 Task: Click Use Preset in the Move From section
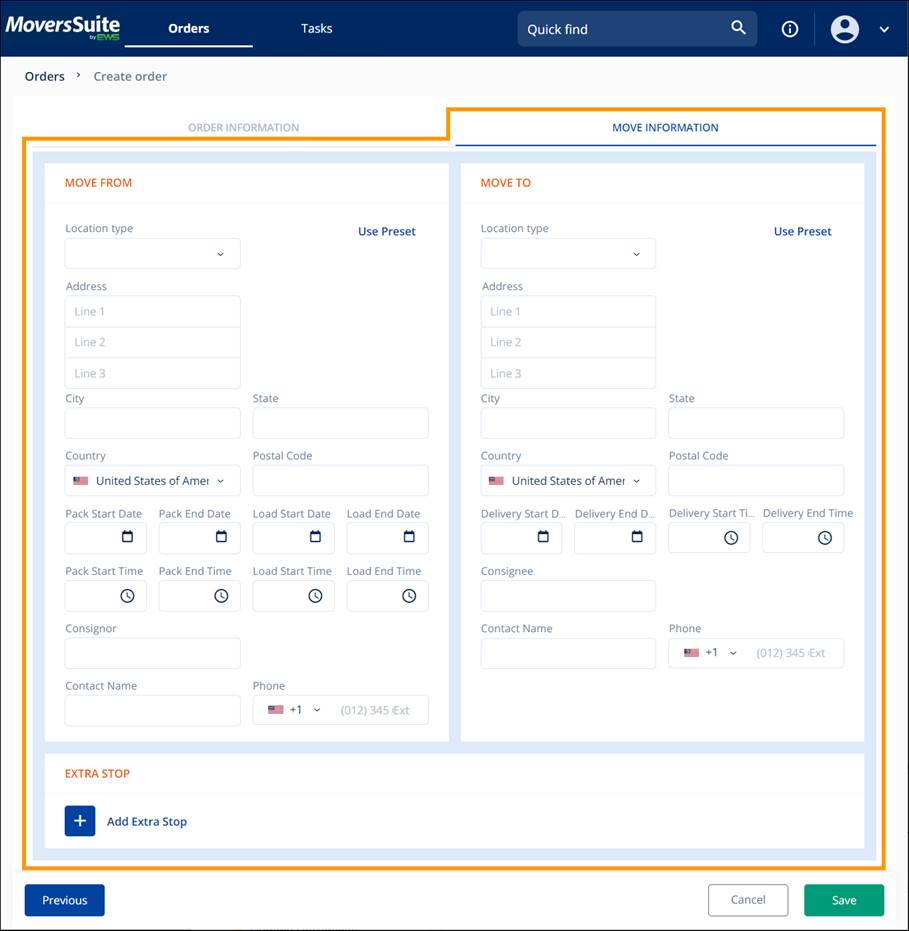[386, 231]
